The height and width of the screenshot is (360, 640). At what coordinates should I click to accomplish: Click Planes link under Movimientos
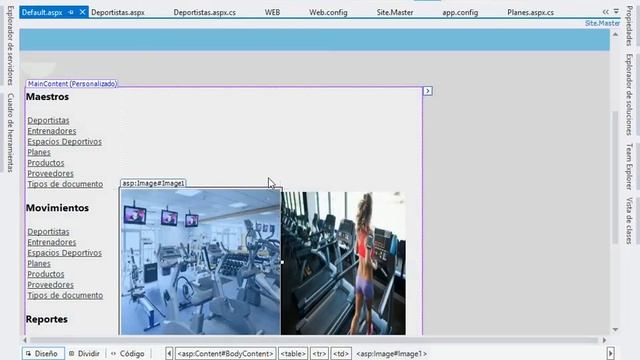point(39,263)
